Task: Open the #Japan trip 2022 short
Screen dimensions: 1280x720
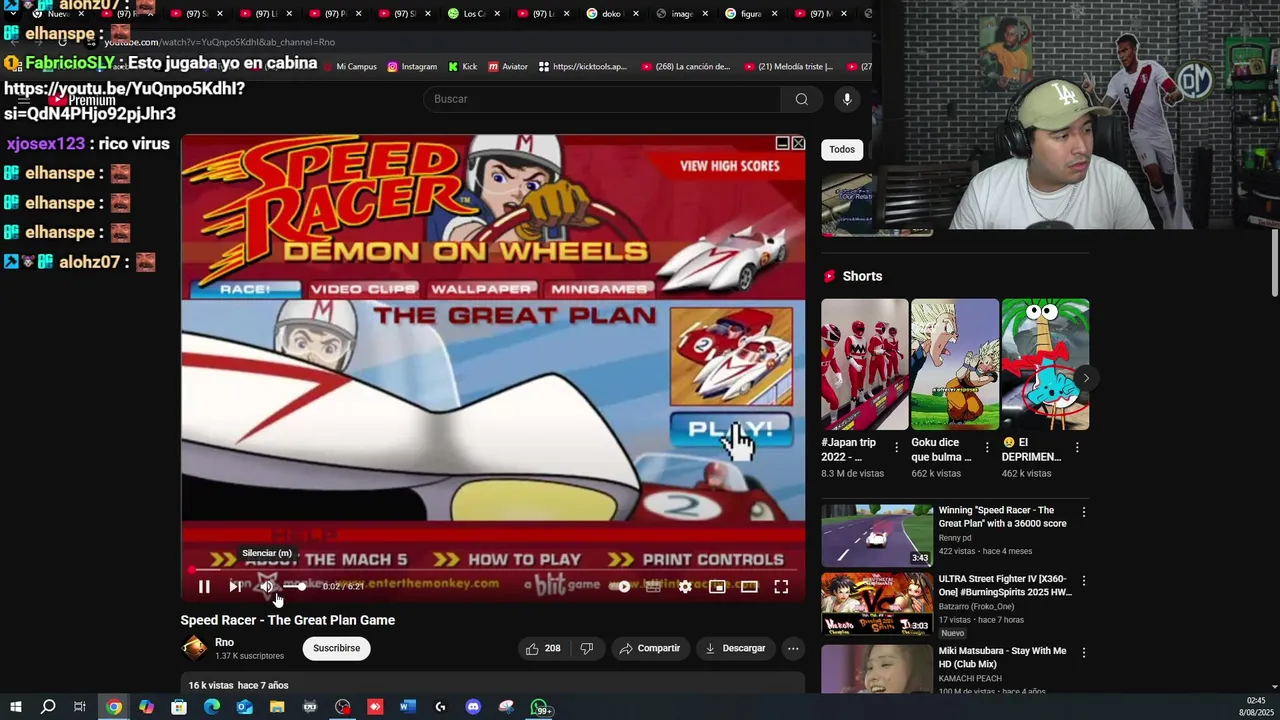Action: click(x=865, y=364)
